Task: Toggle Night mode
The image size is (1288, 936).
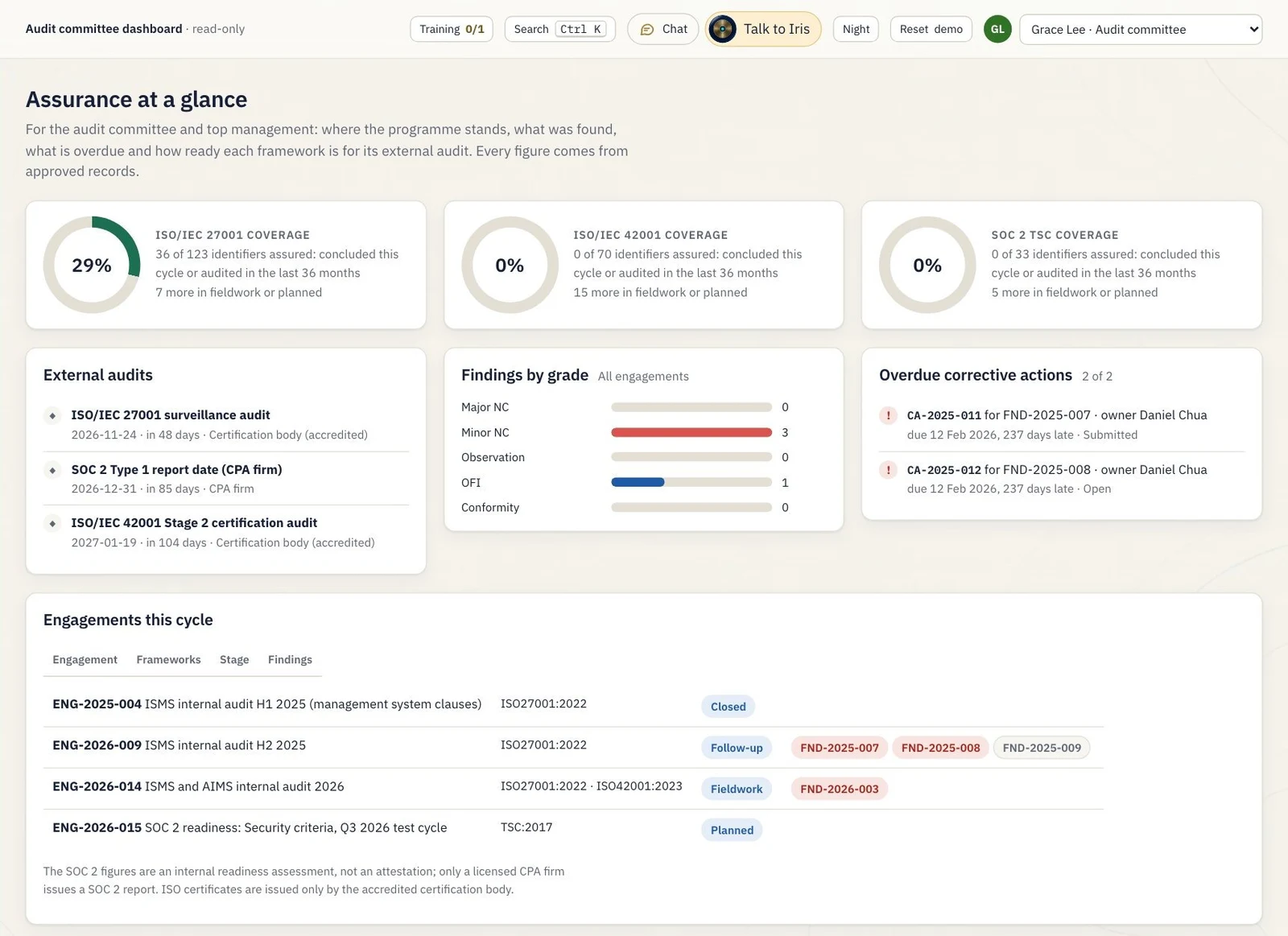Action: pyautogui.click(x=856, y=29)
